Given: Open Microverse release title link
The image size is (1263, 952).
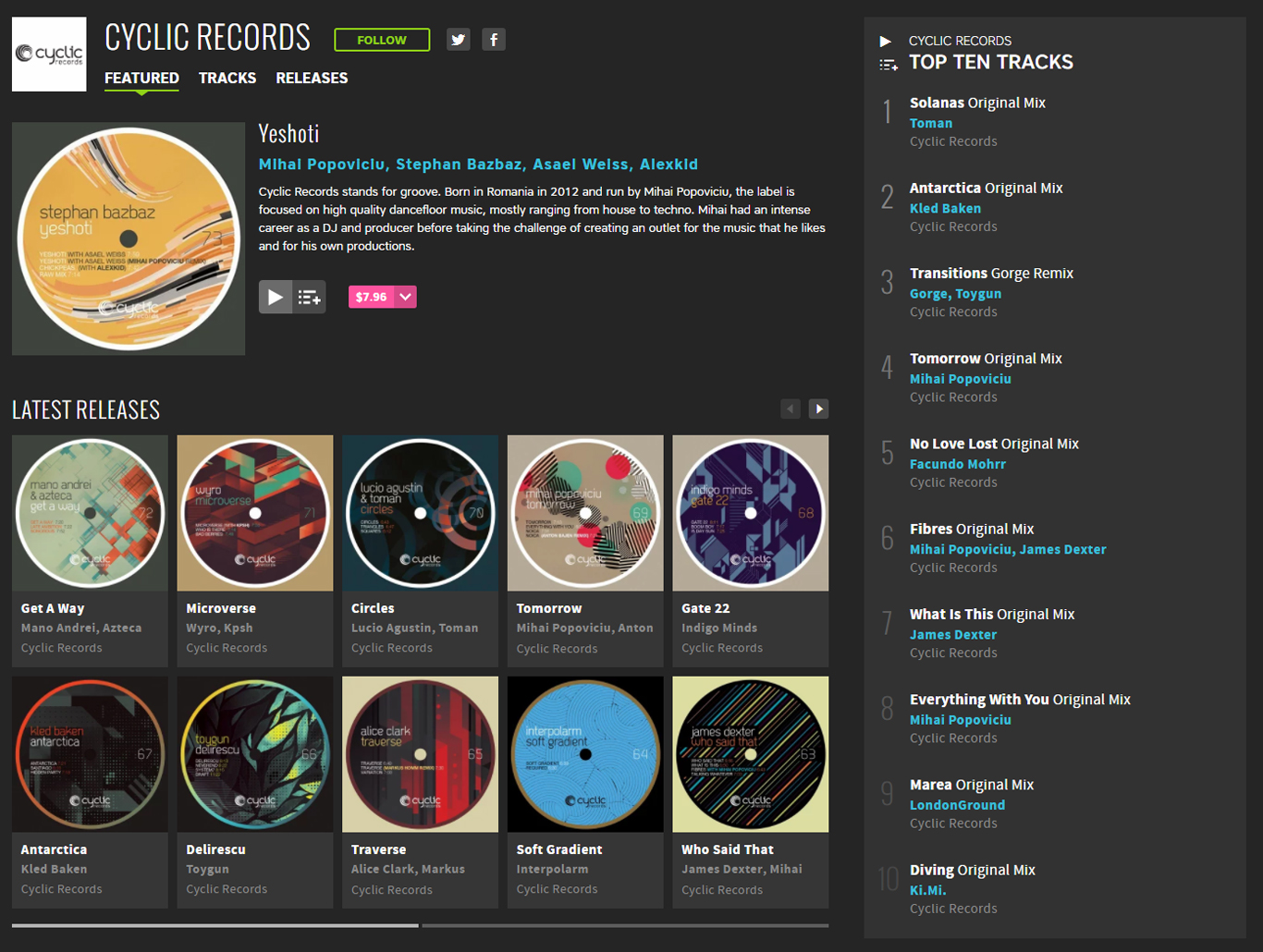Looking at the screenshot, I should pyautogui.click(x=221, y=608).
